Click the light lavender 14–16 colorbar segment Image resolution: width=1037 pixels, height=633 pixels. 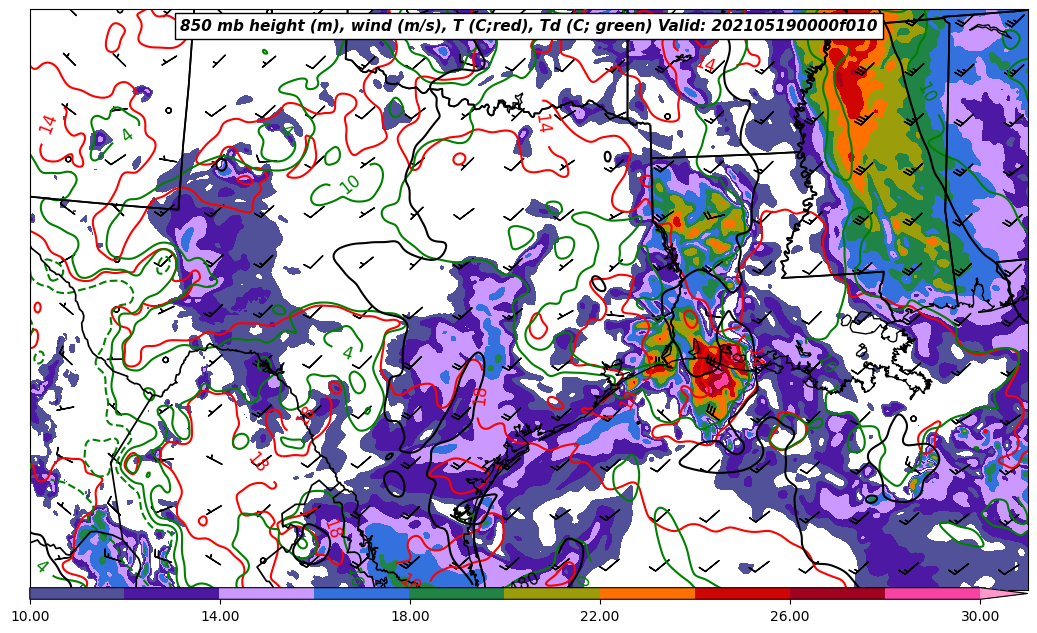coord(267,593)
